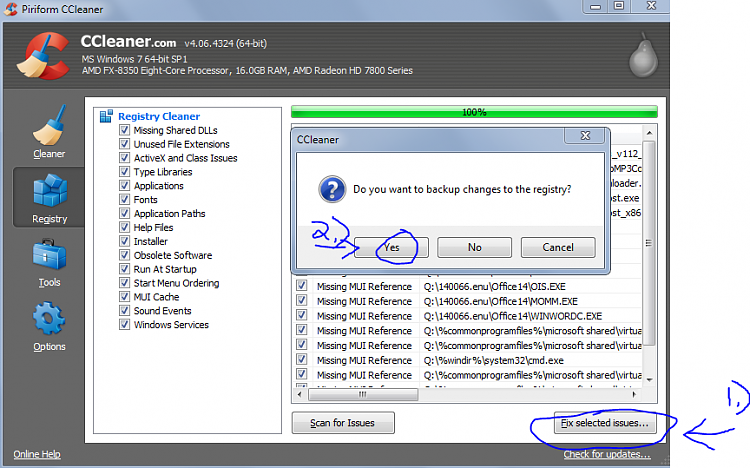Maximize the CCleaner window
The height and width of the screenshot is (468, 750).
coord(619,6)
